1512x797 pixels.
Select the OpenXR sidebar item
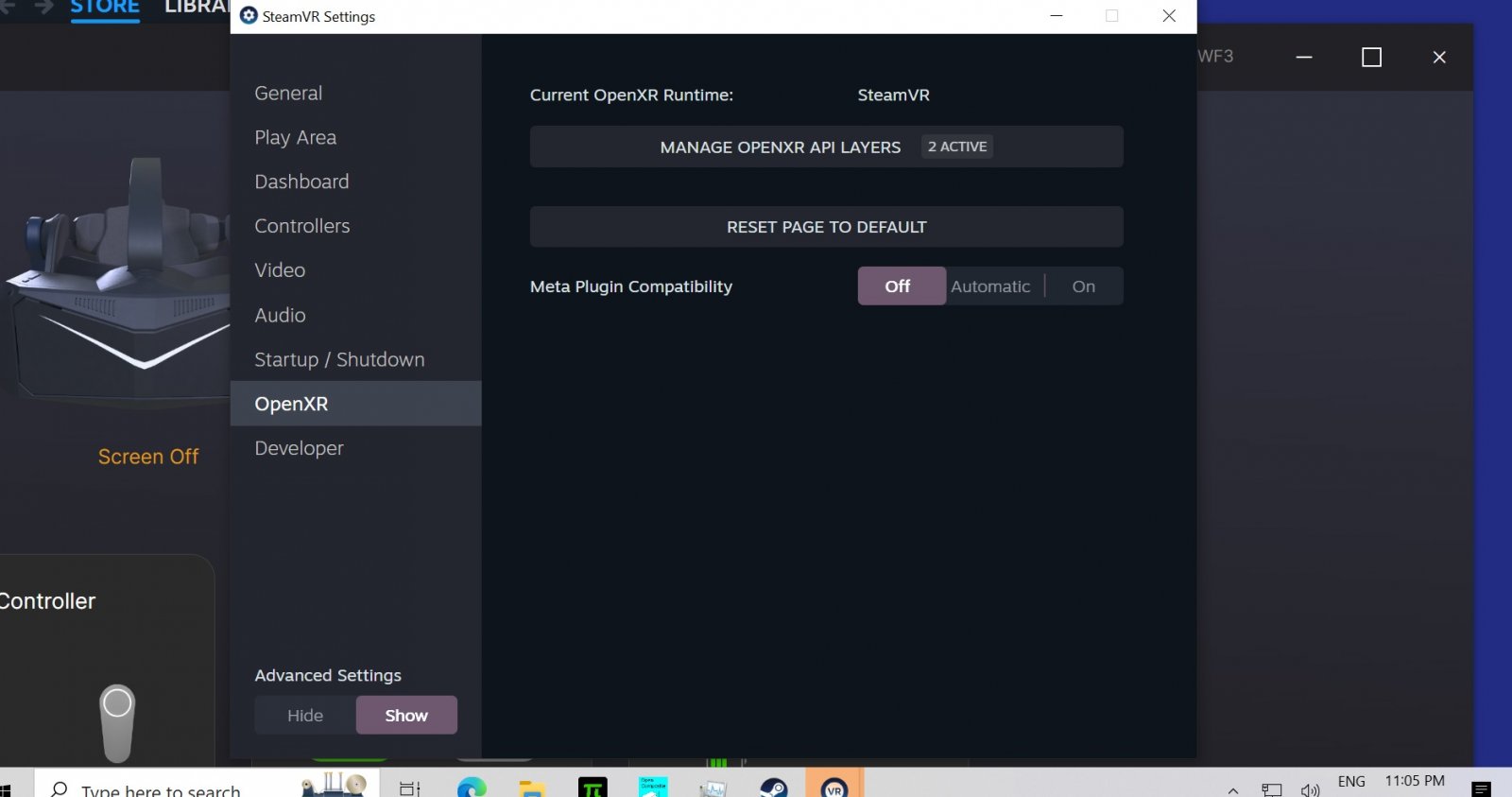355,404
